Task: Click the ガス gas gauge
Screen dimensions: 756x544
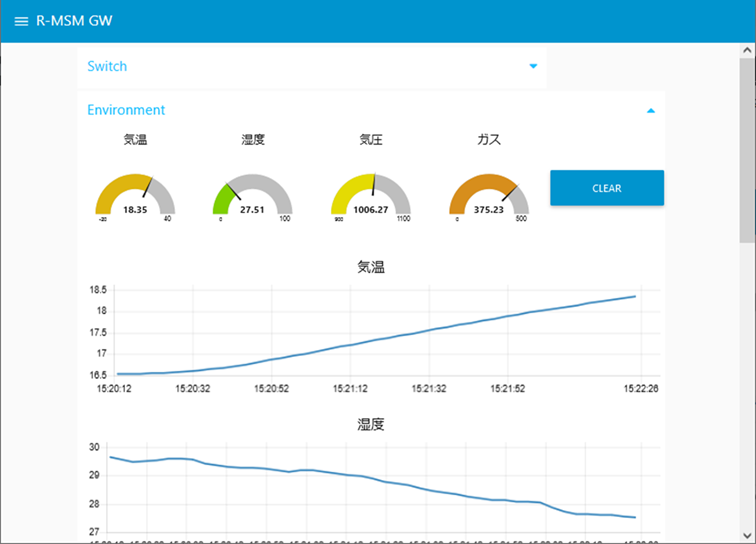Action: point(489,193)
